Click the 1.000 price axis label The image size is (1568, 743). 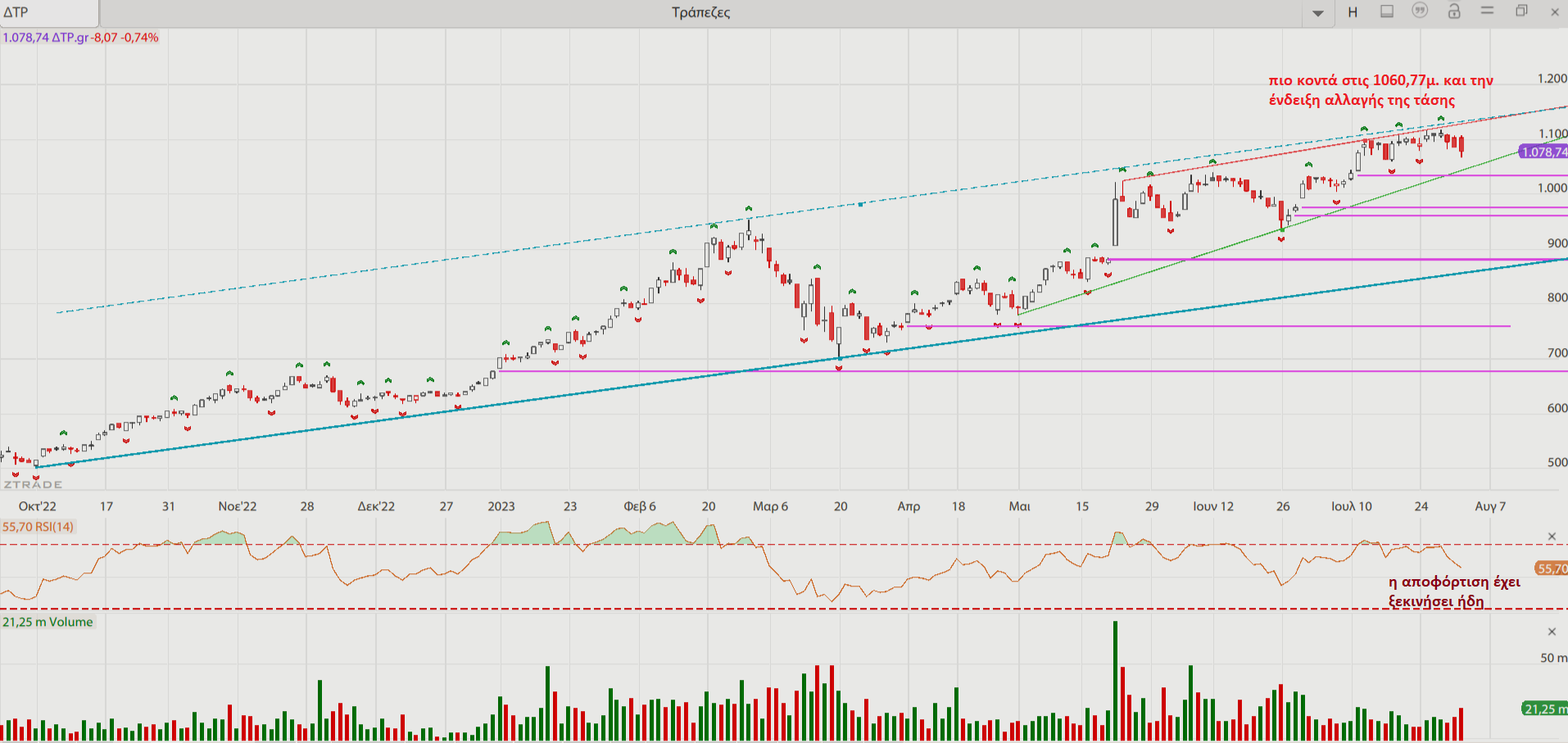(x=1552, y=188)
